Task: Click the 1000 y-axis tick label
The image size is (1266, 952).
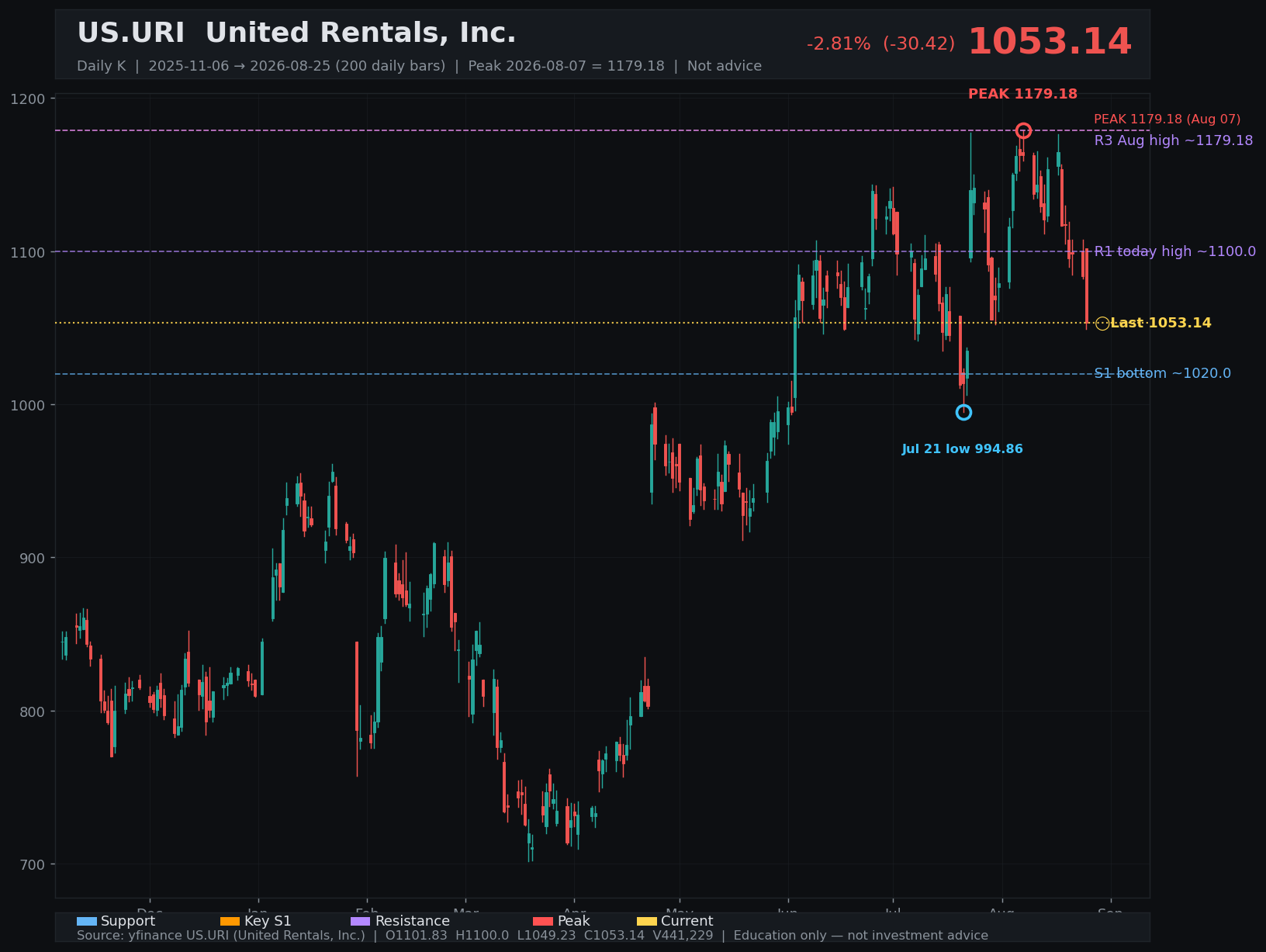Action: click(29, 405)
